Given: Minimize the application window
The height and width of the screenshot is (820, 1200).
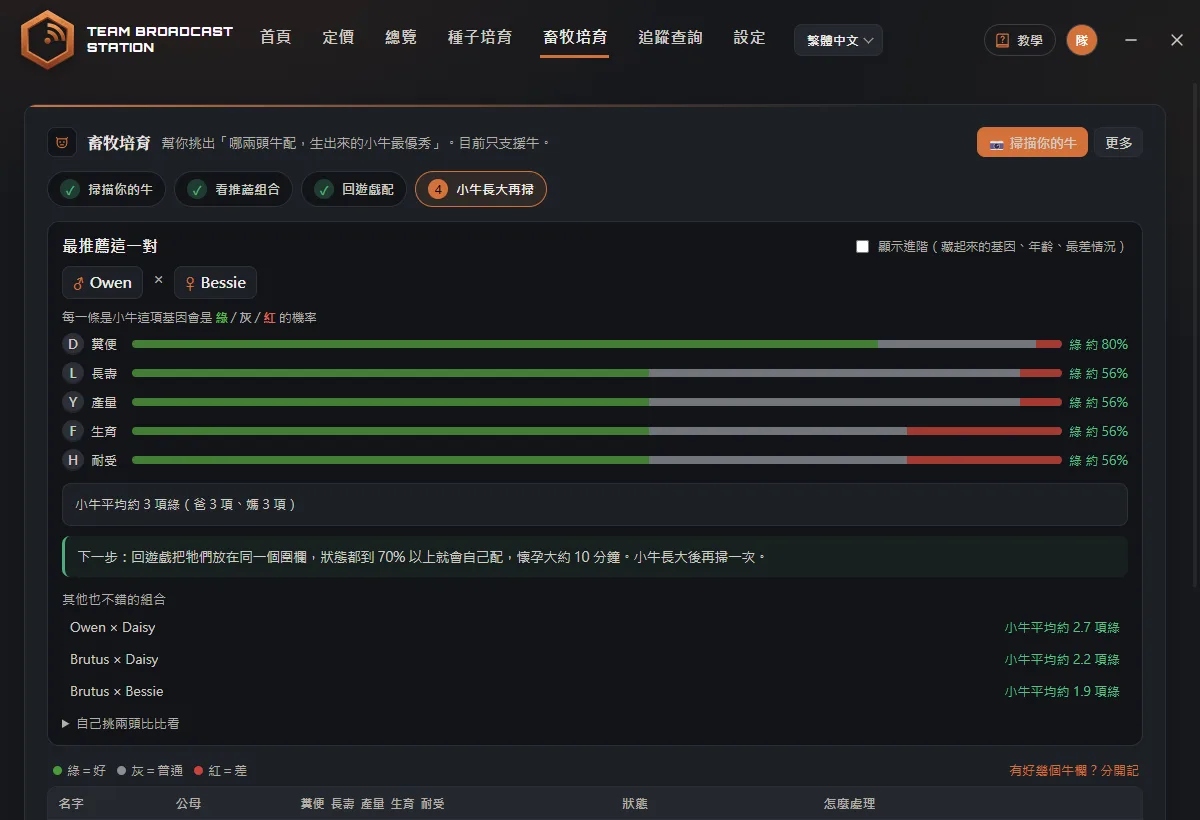Looking at the screenshot, I should (x=1131, y=40).
